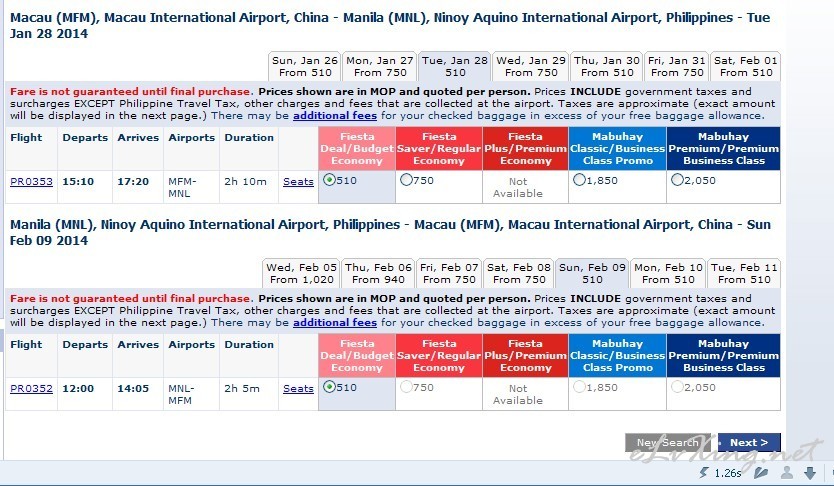Select the 1,850 Mabuhay Classic fare for PR0353
Viewport: 834px width, 486px height.
(x=579, y=180)
